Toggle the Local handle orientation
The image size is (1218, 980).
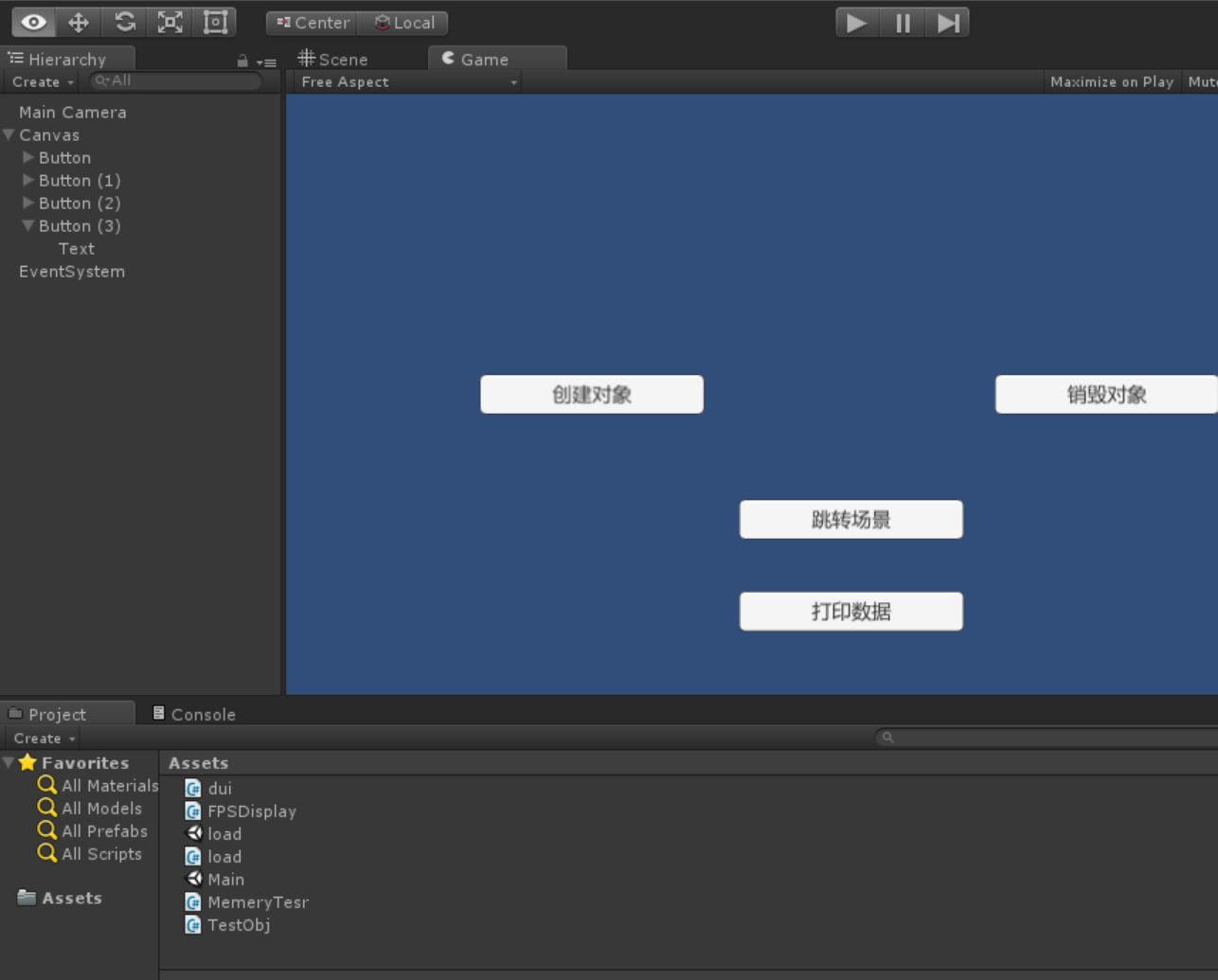pos(403,23)
